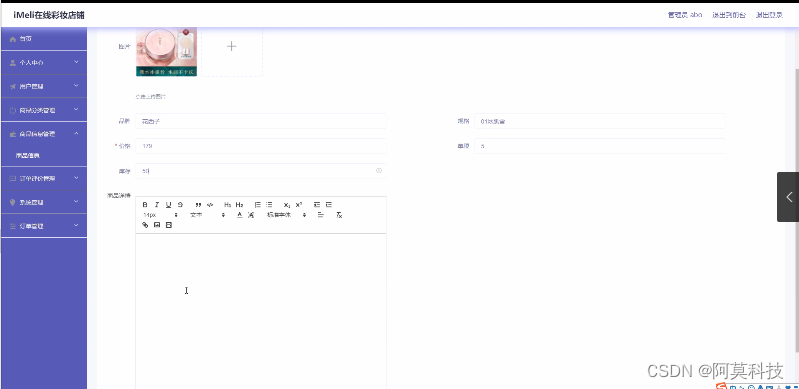The image size is (799, 389).
Task: Open the text color picker
Action: coord(240,215)
